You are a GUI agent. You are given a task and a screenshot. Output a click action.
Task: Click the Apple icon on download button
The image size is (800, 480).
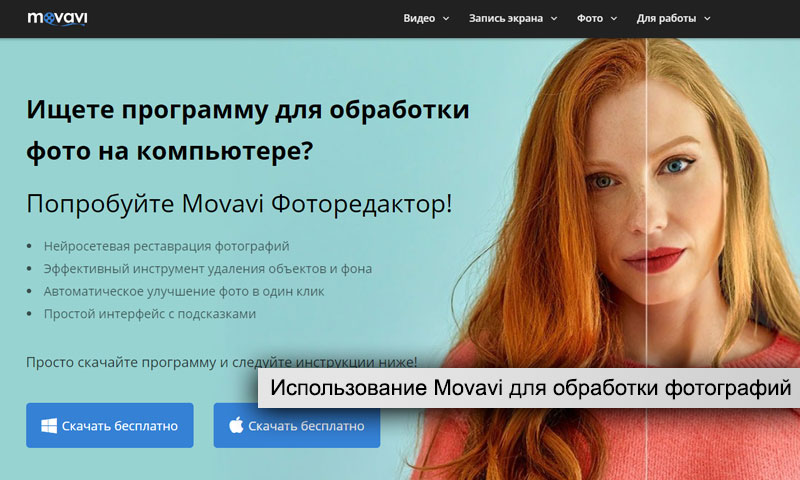[236, 425]
